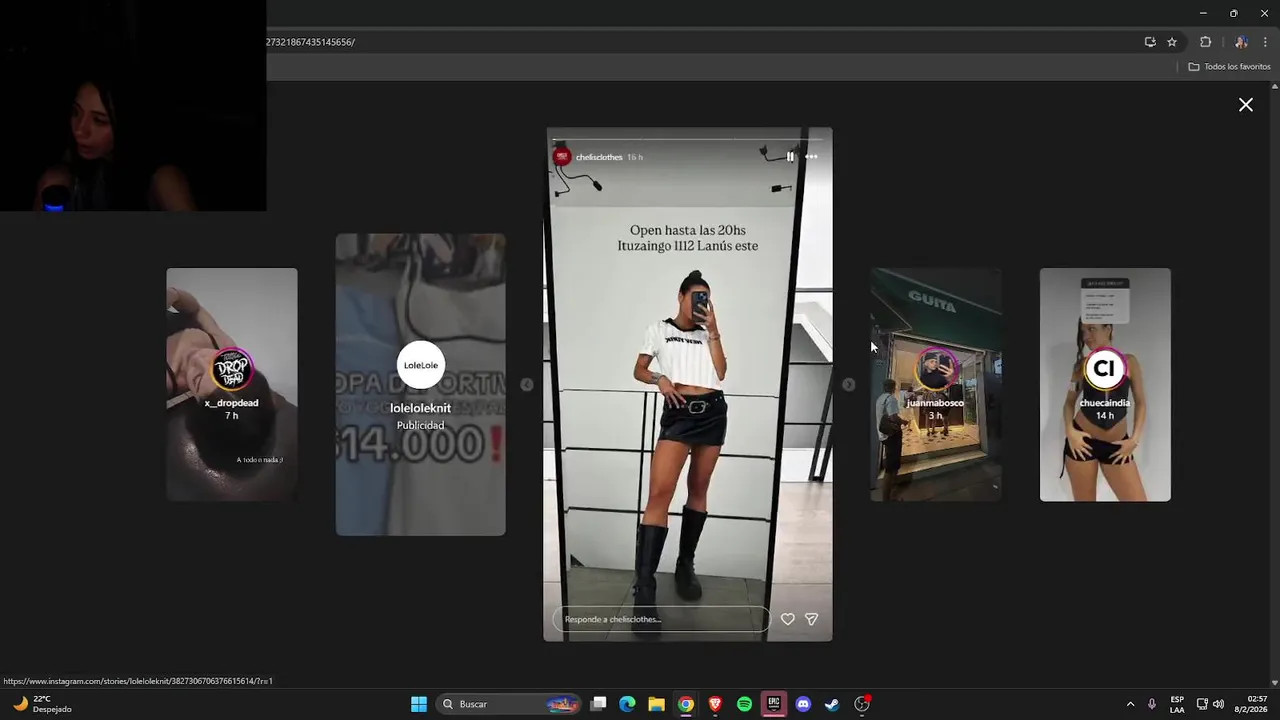Switch to Google Chrome on the taskbar
The image size is (1280, 720).
685,704
